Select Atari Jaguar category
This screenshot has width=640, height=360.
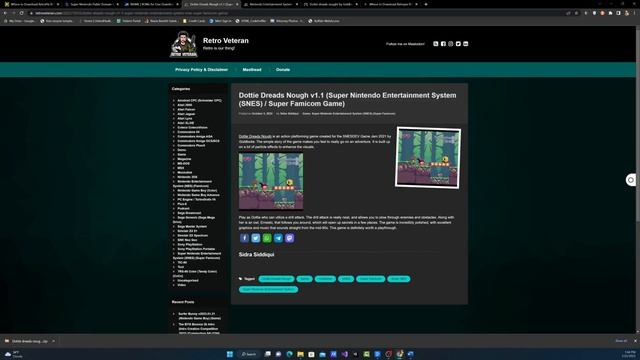point(186,114)
